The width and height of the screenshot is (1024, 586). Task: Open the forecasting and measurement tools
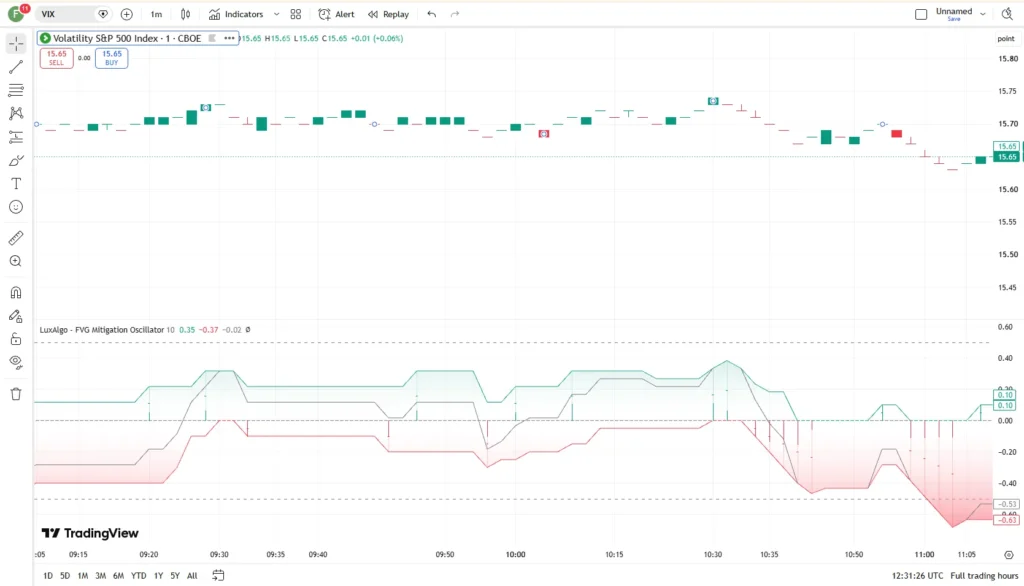pos(16,137)
